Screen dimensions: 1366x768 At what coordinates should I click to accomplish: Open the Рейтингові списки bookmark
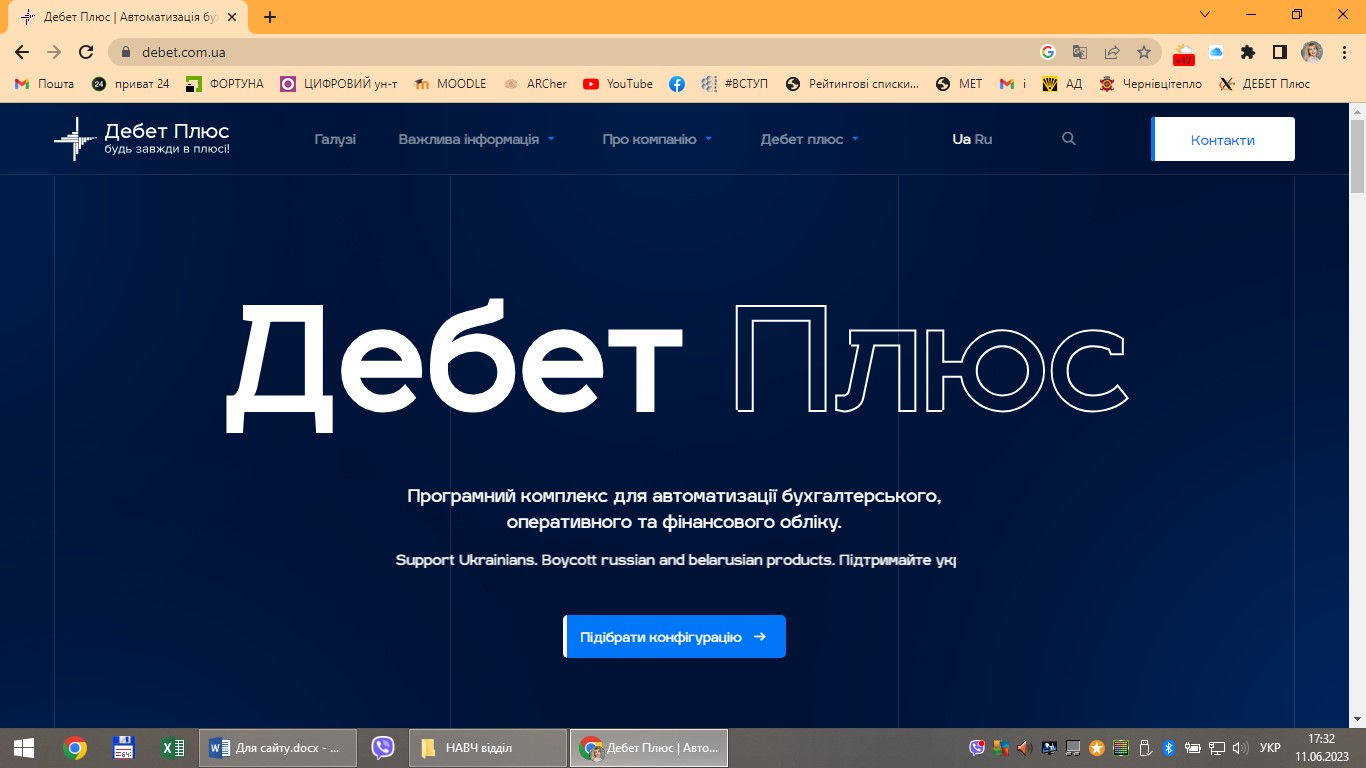pos(852,84)
